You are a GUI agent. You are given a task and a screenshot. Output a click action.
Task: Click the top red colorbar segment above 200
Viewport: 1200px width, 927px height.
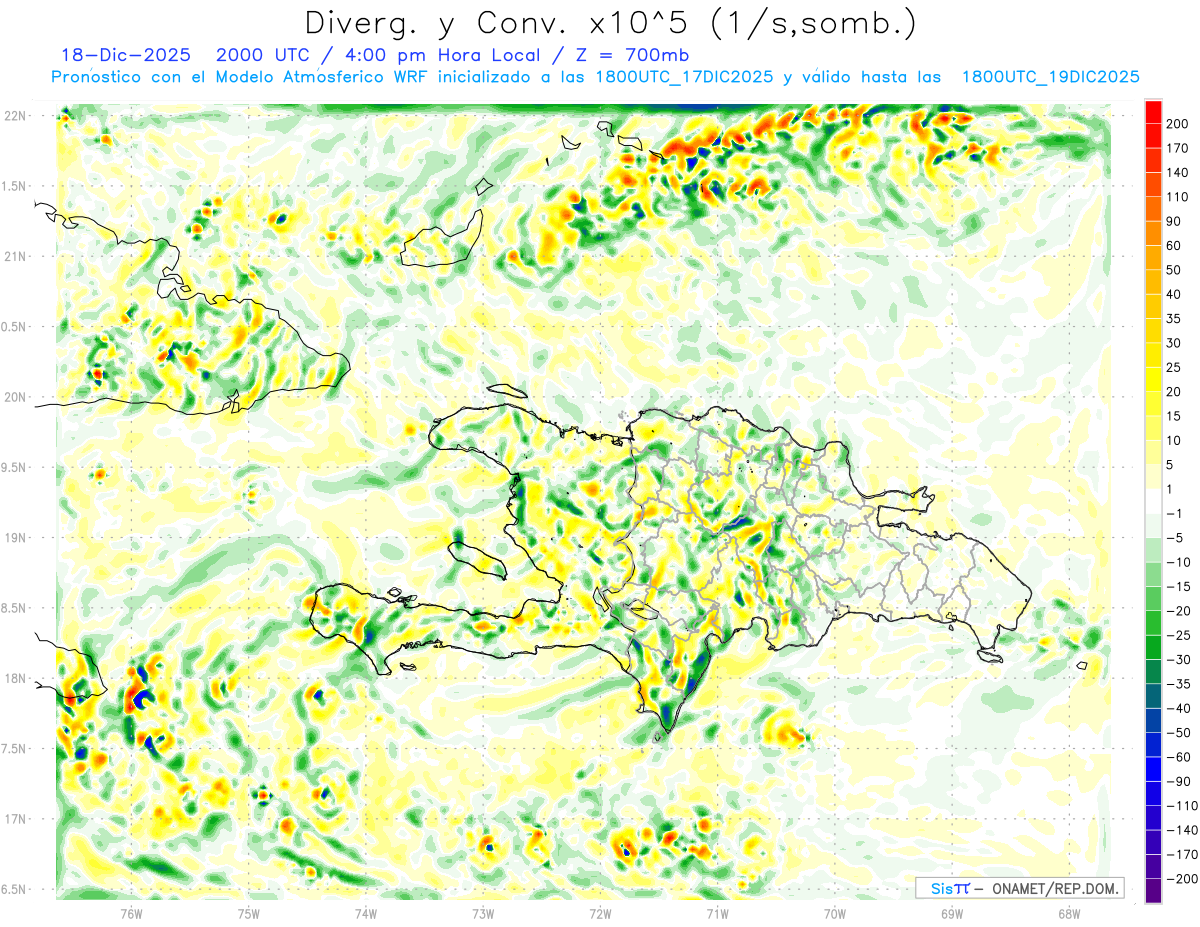[1153, 111]
